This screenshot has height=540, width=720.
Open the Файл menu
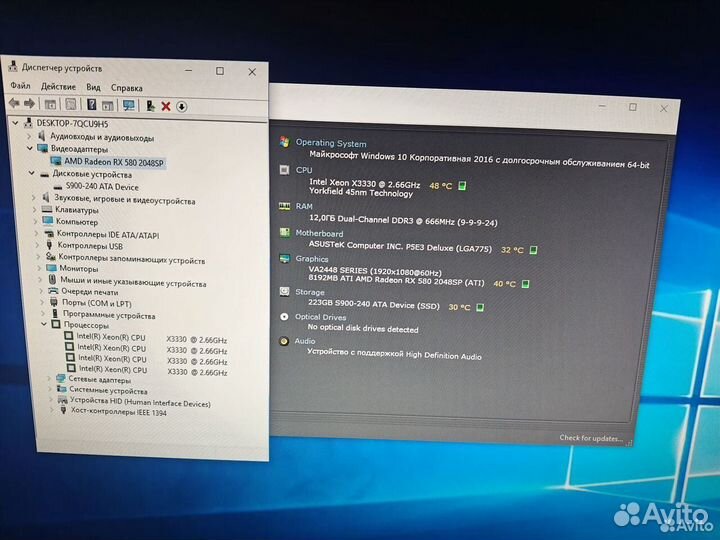[x=19, y=87]
